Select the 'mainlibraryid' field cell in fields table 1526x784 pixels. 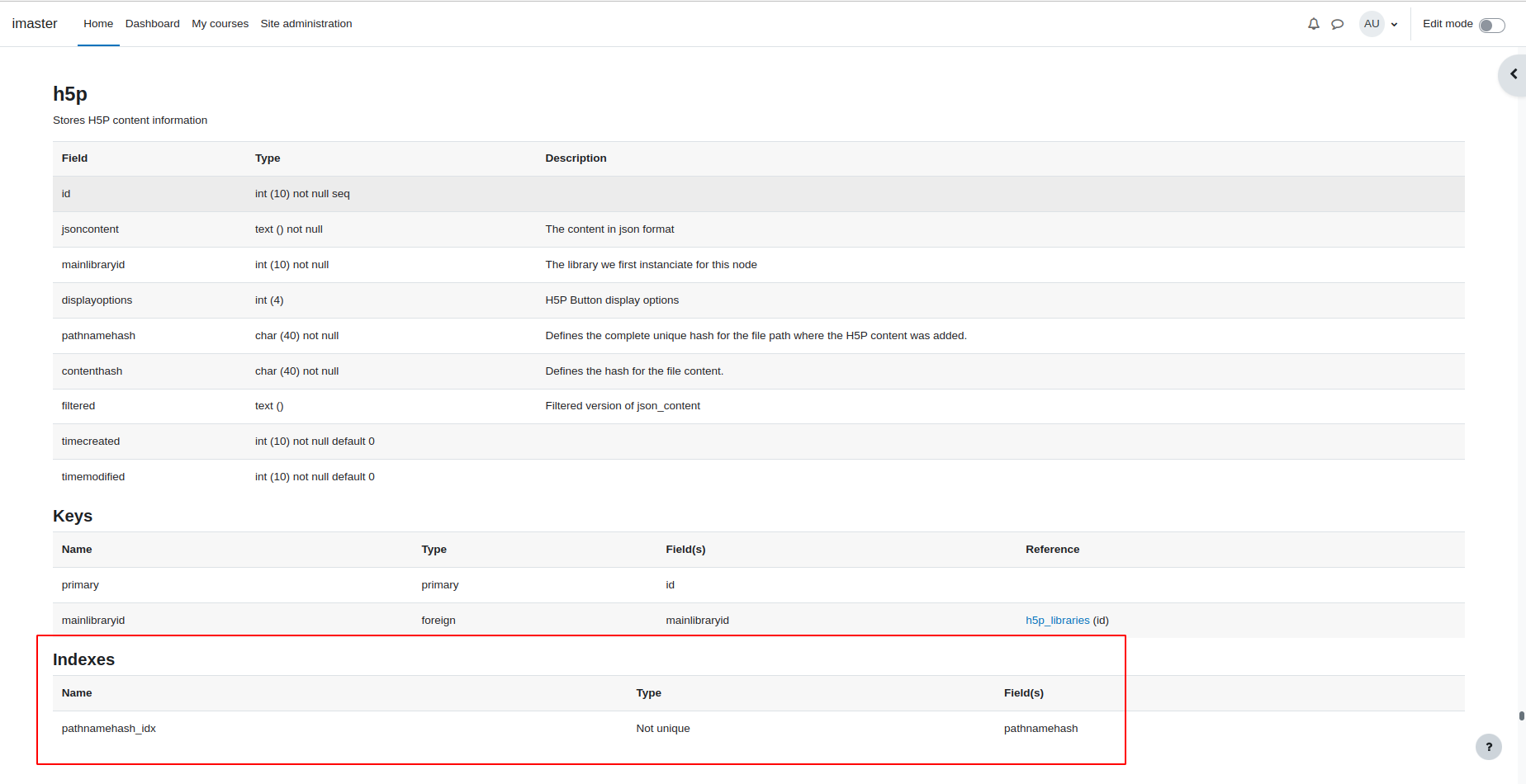tap(93, 265)
